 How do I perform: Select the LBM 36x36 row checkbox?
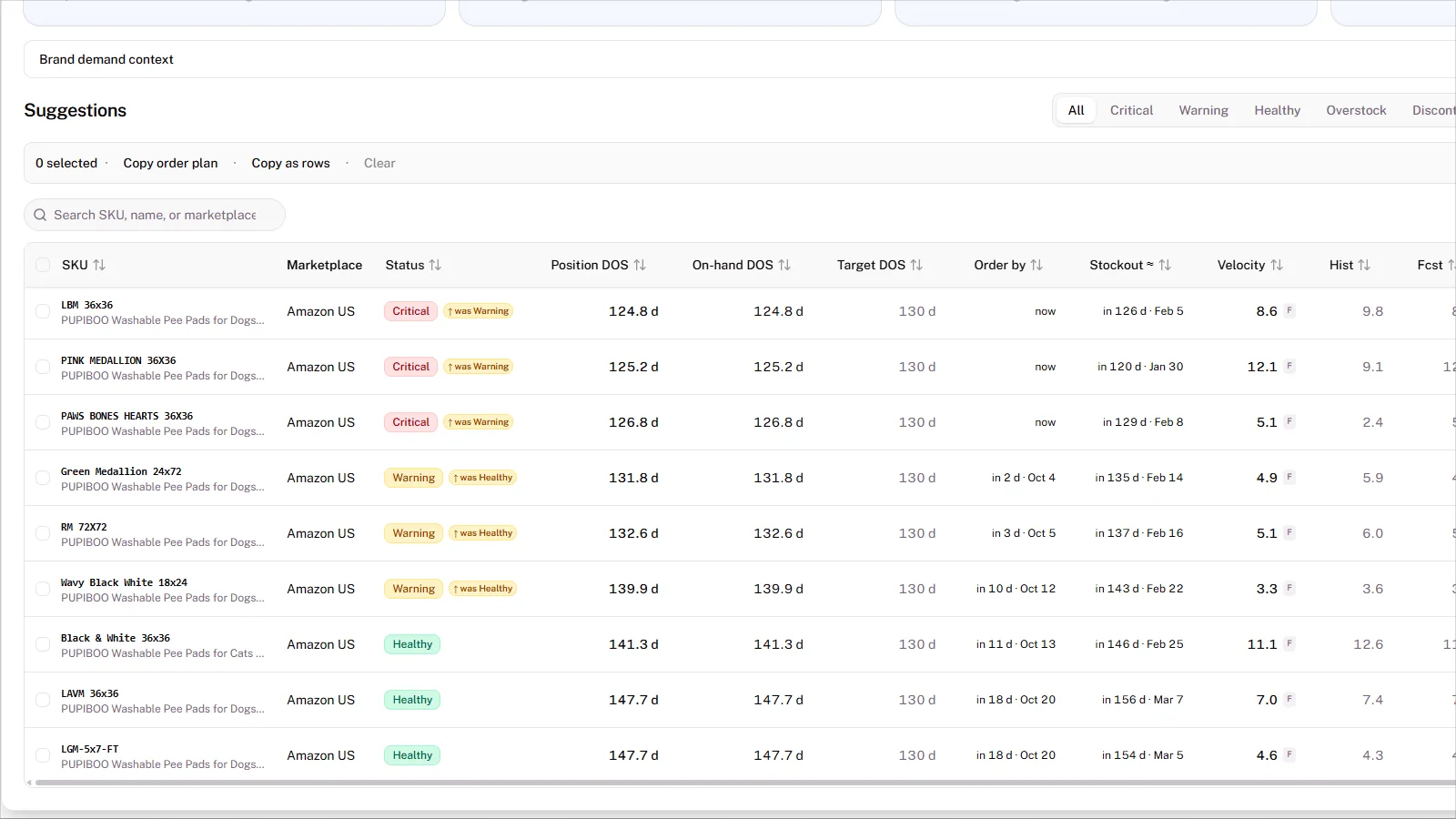click(43, 311)
